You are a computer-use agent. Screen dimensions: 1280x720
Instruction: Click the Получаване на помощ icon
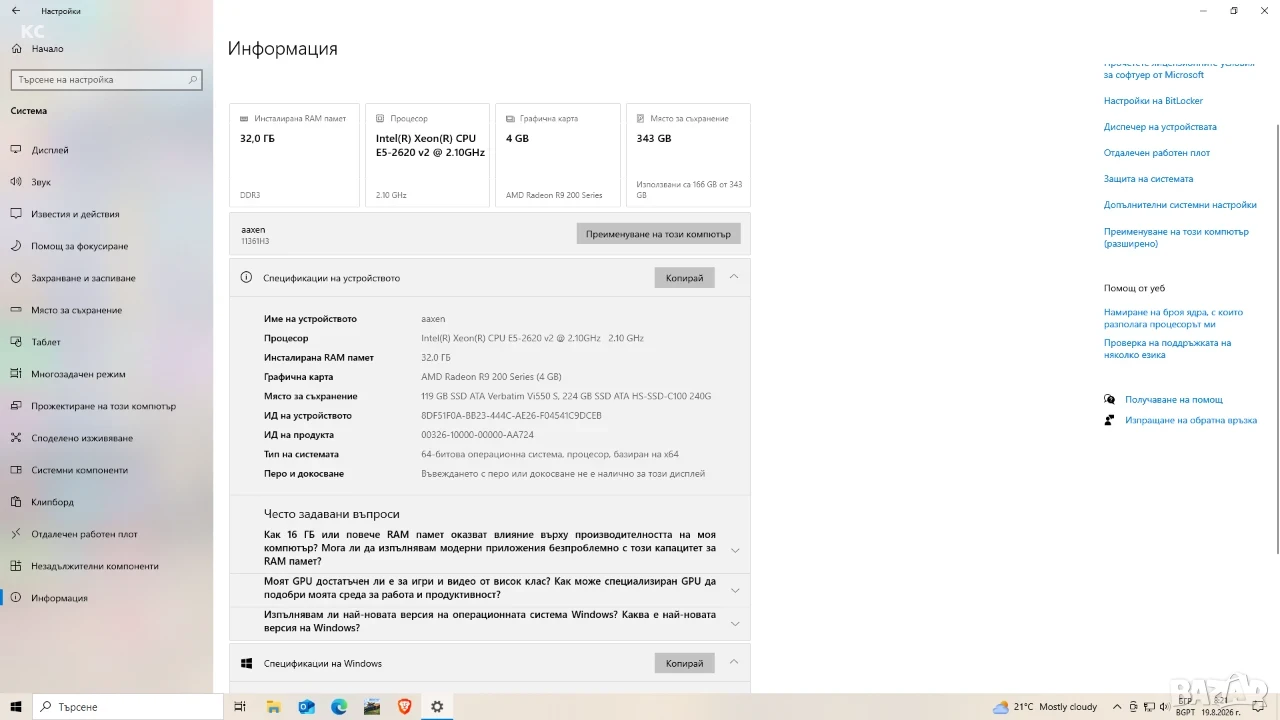[1109, 400]
